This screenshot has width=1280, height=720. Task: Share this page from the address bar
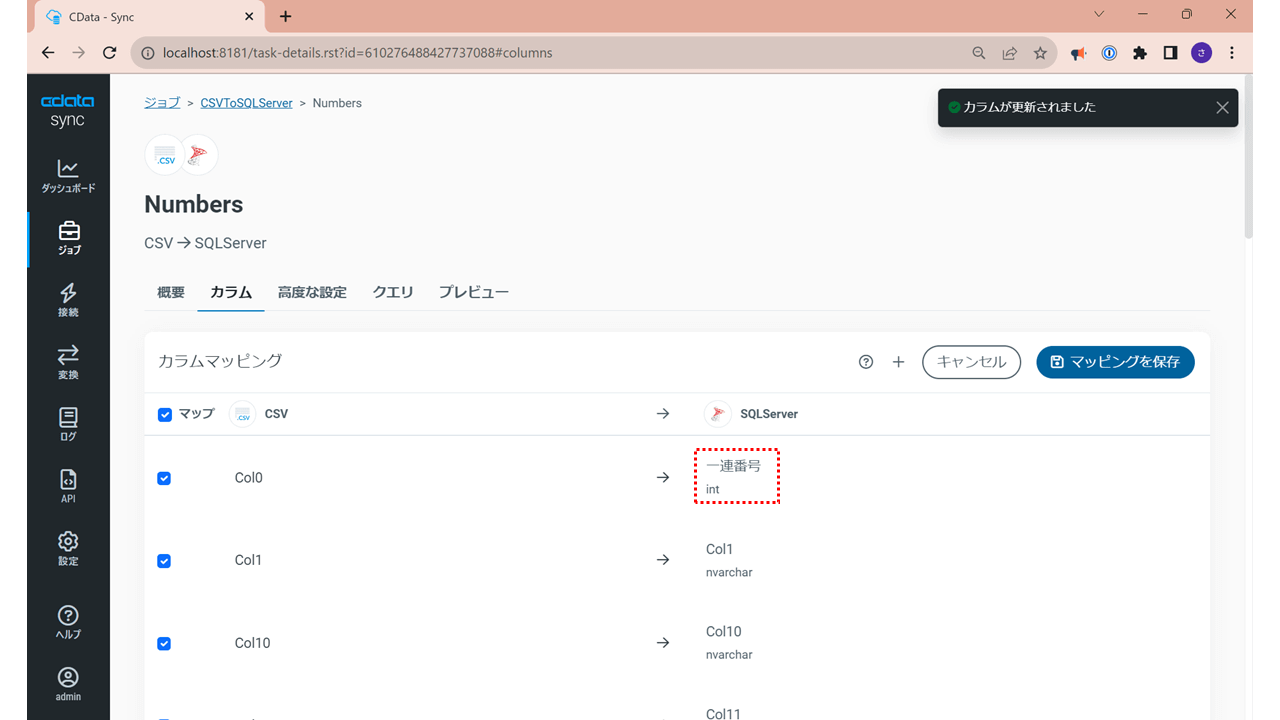1010,53
